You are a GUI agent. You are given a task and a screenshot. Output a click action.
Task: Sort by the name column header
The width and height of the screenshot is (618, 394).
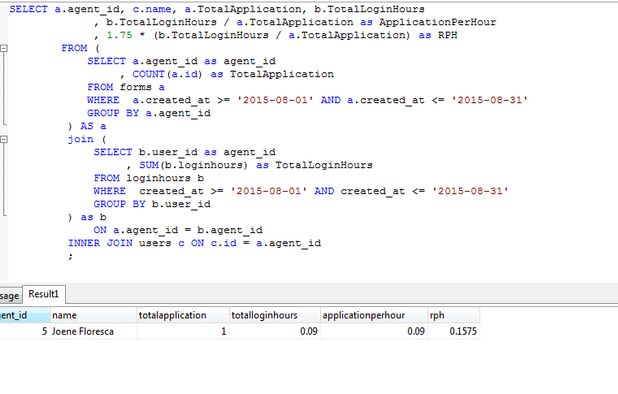93,315
